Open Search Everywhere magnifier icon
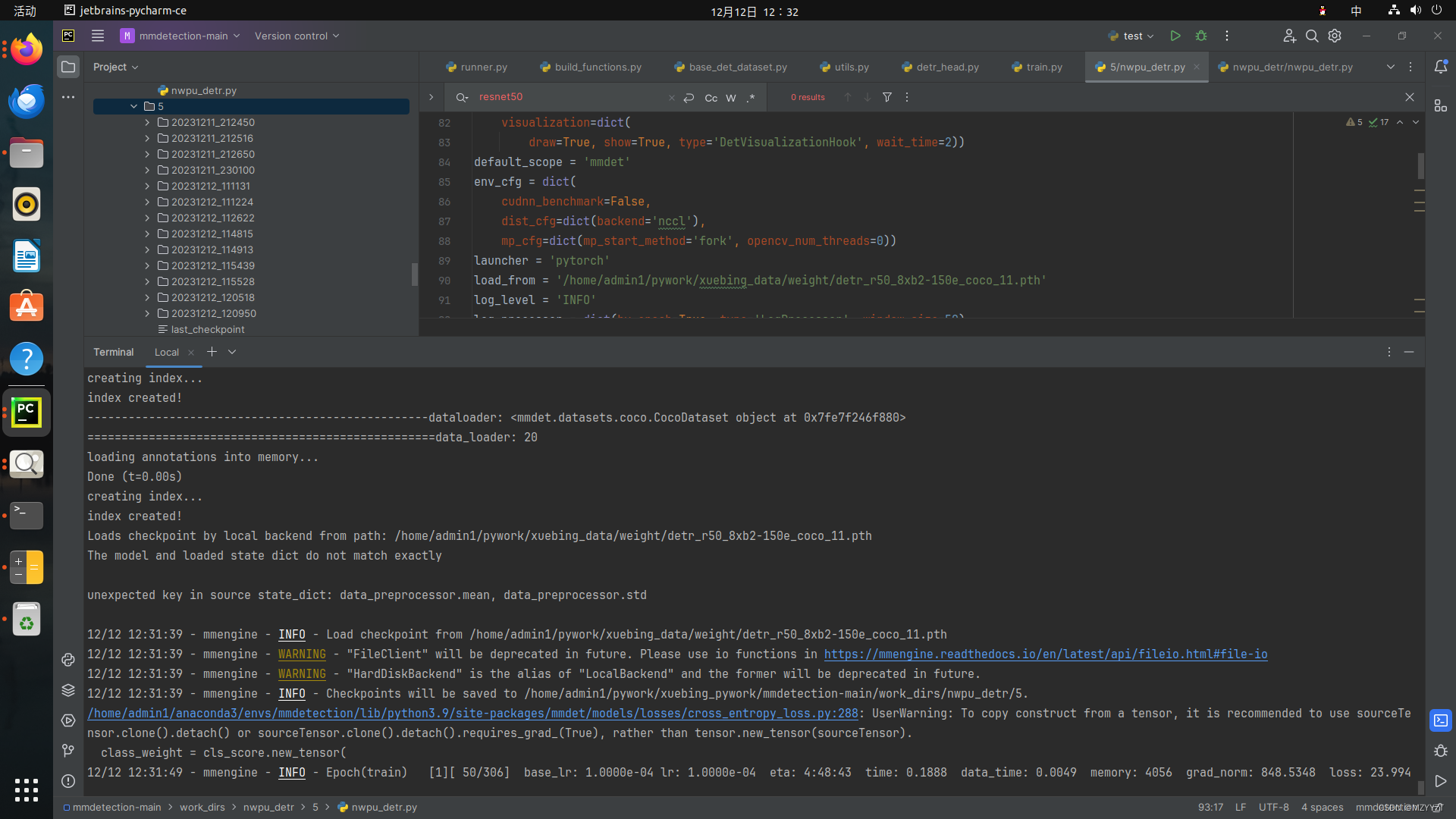The image size is (1456, 819). coord(1312,36)
